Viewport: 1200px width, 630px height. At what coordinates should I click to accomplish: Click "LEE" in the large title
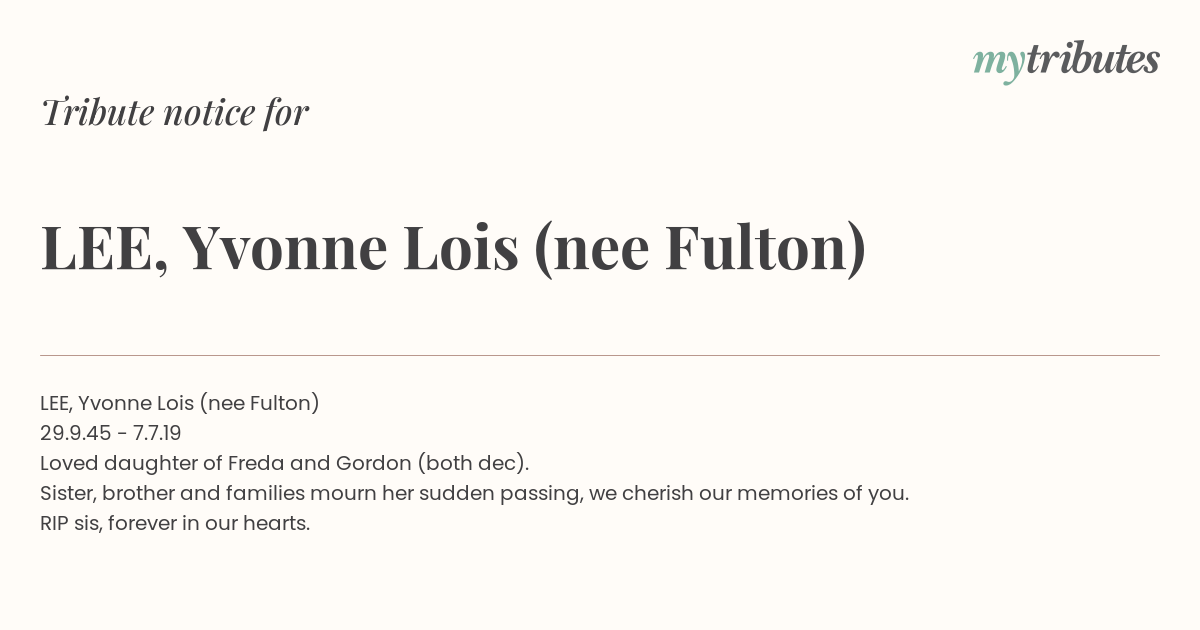point(95,250)
